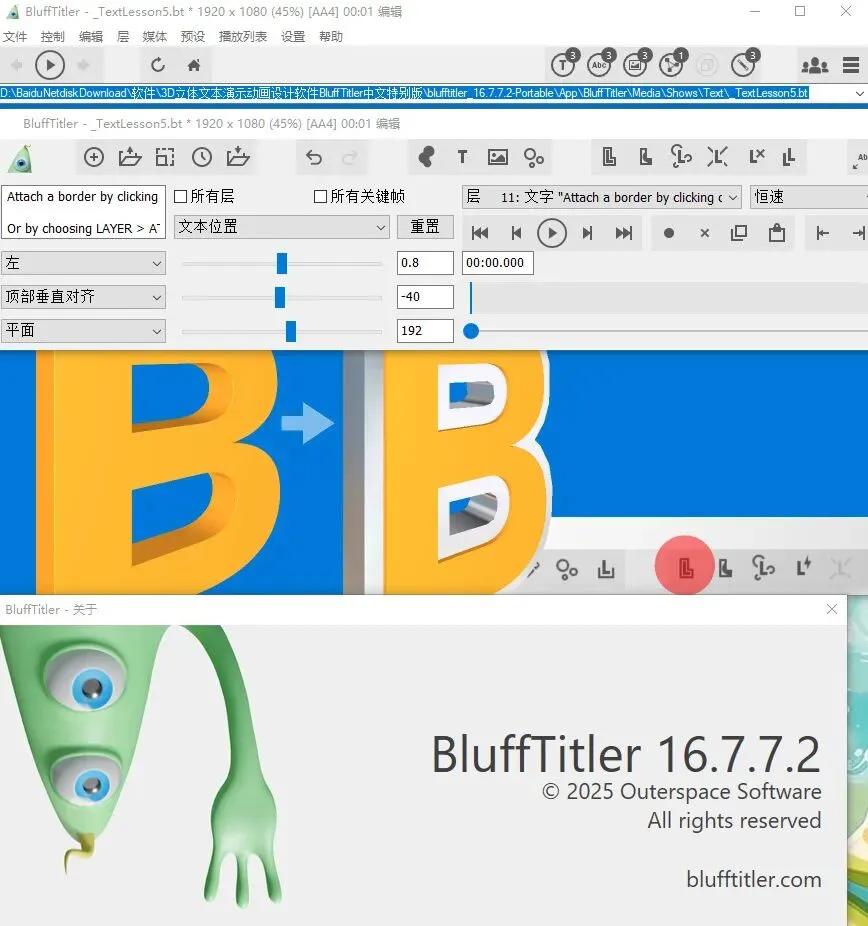Screen dimensions: 868x926
Task: Click the Ab resize icon at the toolbar edge
Action: pos(859,161)
